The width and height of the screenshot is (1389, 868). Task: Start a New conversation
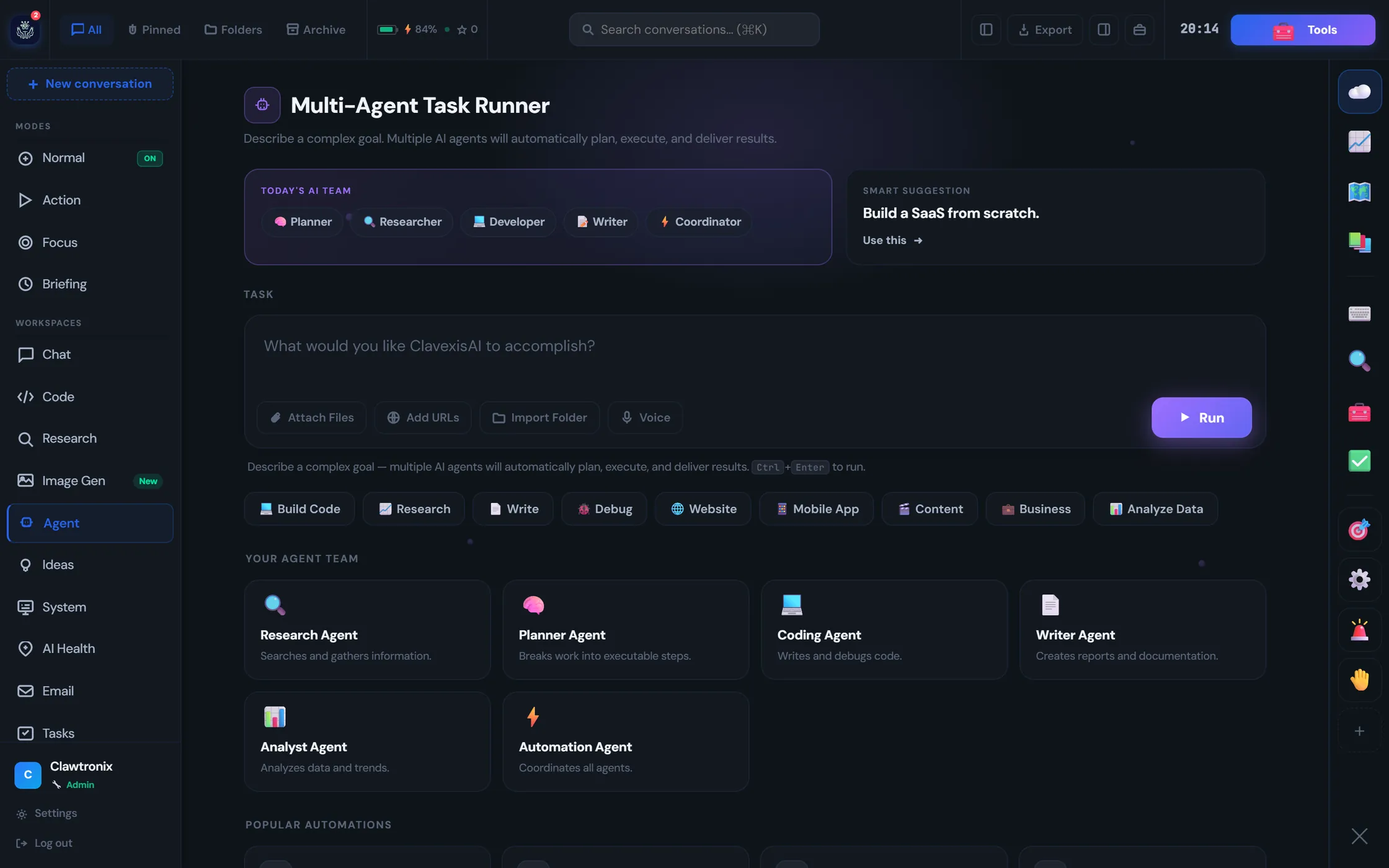pos(90,84)
